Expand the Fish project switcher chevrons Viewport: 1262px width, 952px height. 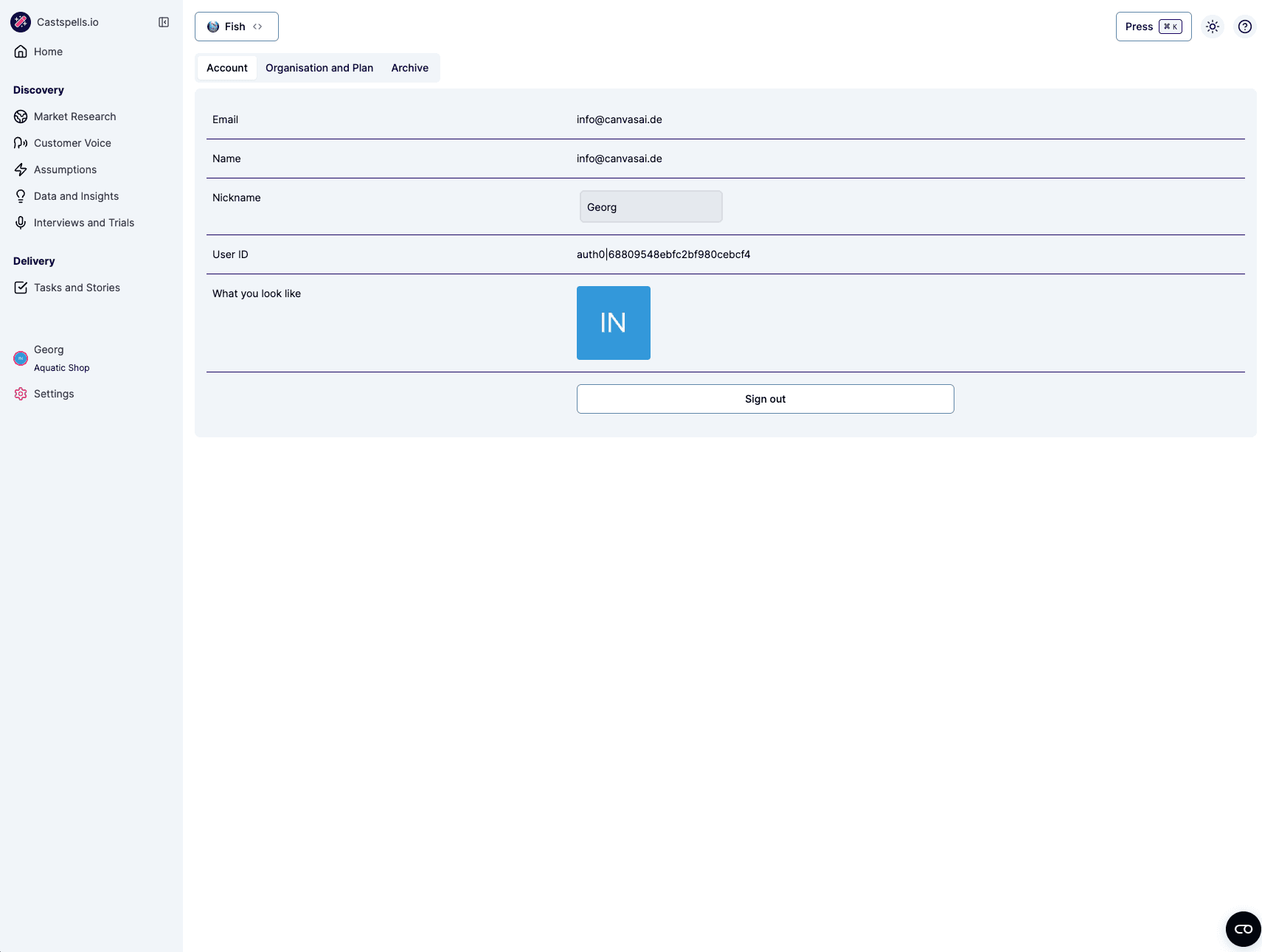click(258, 26)
